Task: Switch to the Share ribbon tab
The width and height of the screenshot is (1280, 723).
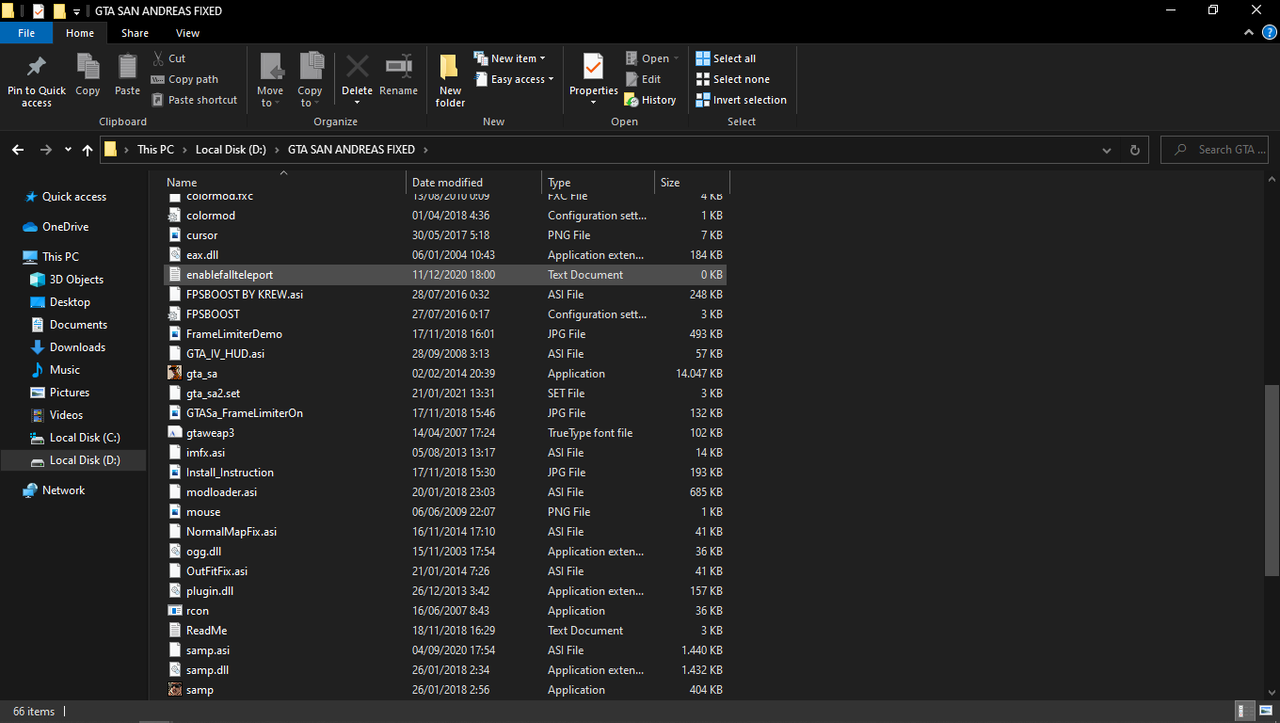Action: pyautogui.click(x=135, y=33)
